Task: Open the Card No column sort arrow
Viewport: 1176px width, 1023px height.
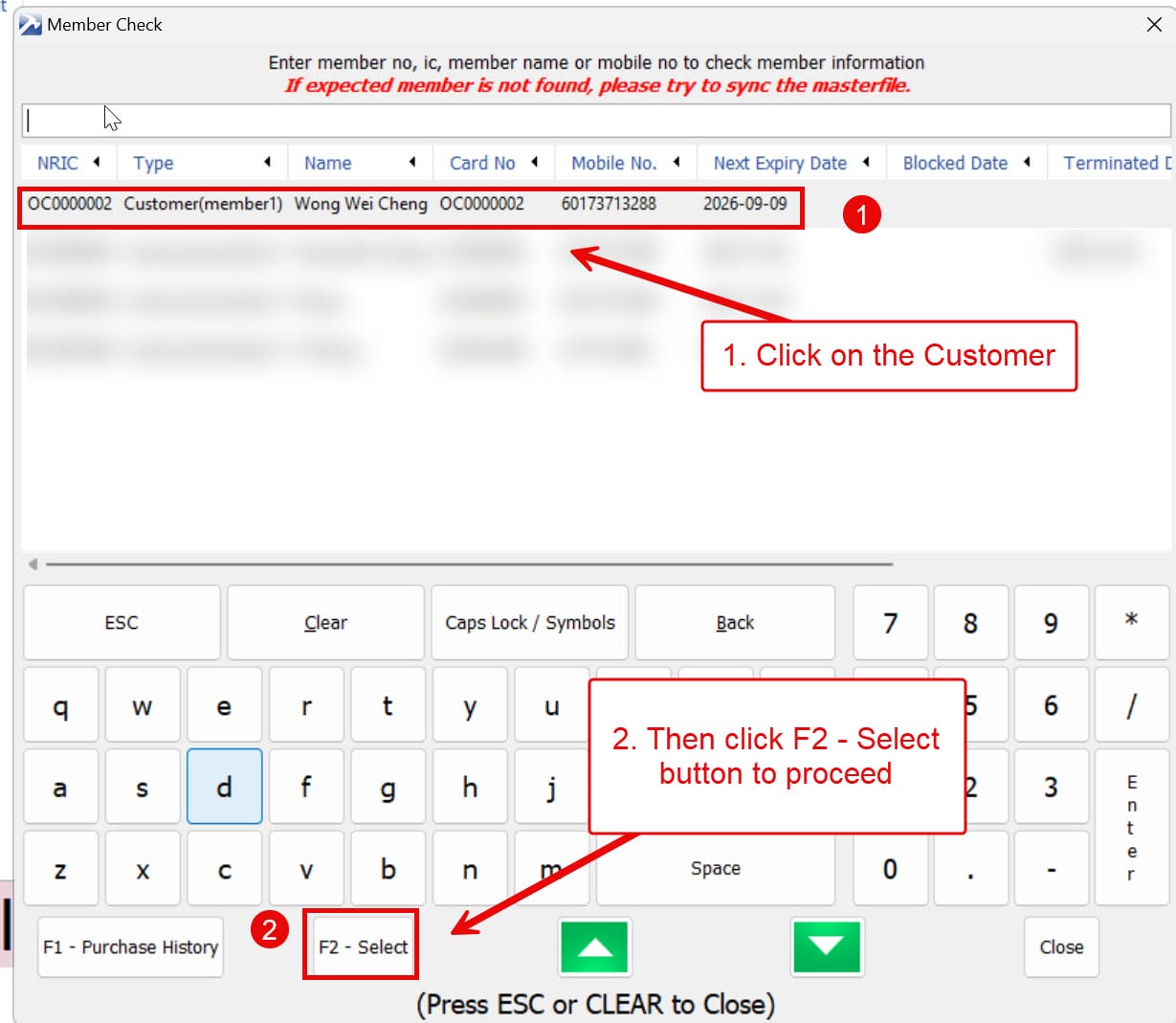Action: click(x=535, y=163)
